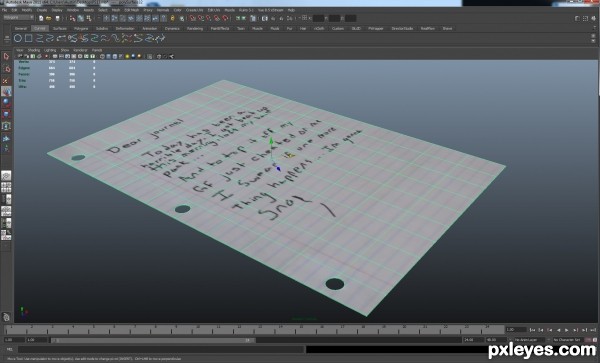Open the File menu
The width and height of the screenshot is (600, 363).
4,10
